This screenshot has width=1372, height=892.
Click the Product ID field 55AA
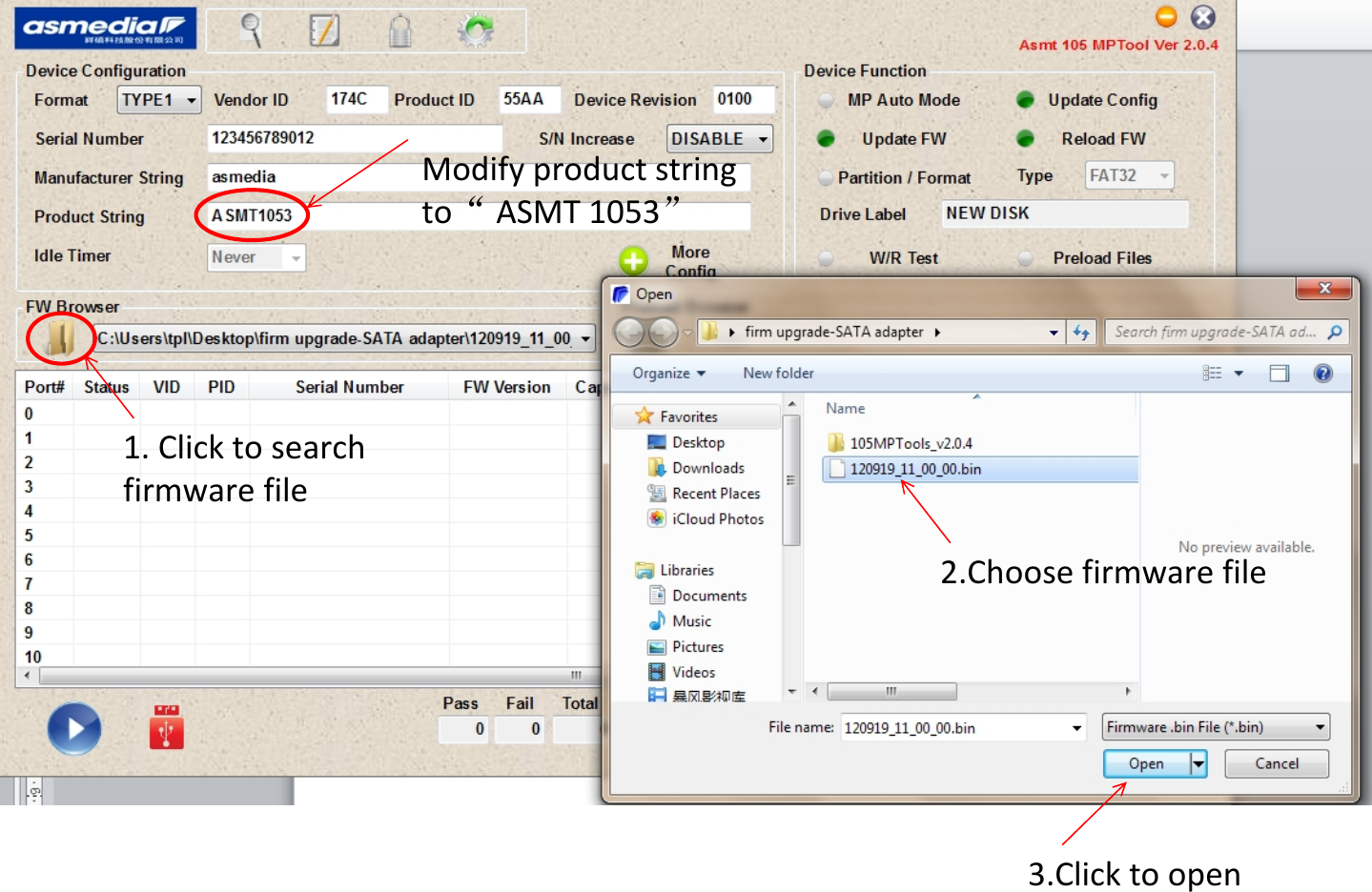529,99
